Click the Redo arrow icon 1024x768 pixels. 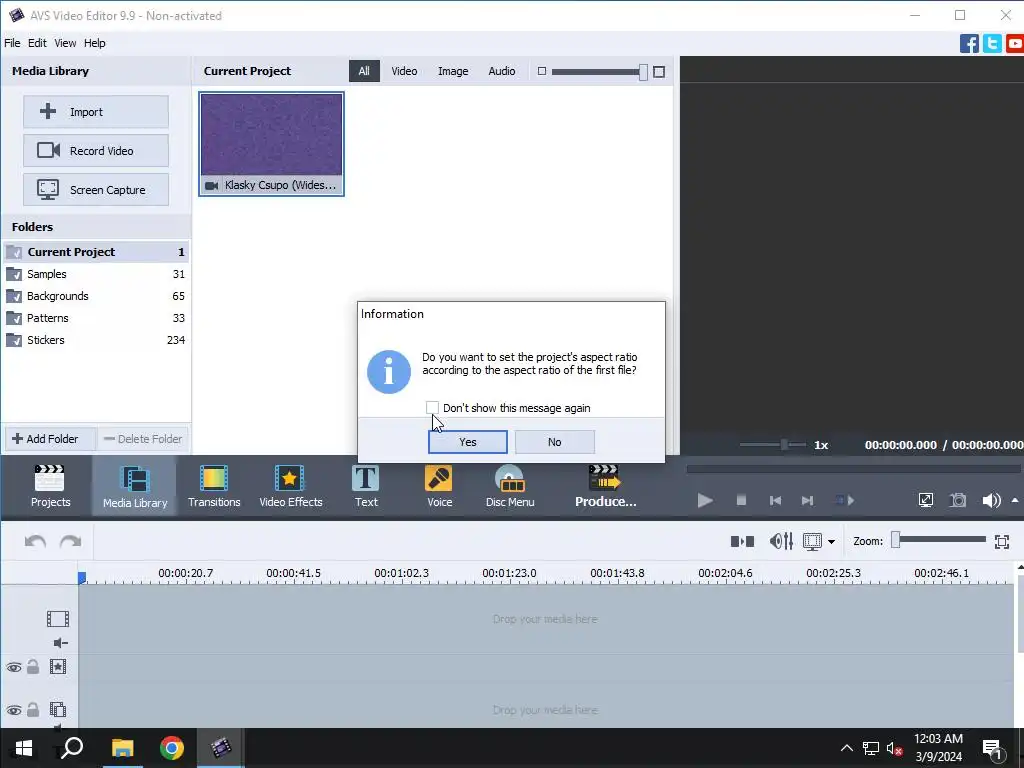pyautogui.click(x=71, y=541)
